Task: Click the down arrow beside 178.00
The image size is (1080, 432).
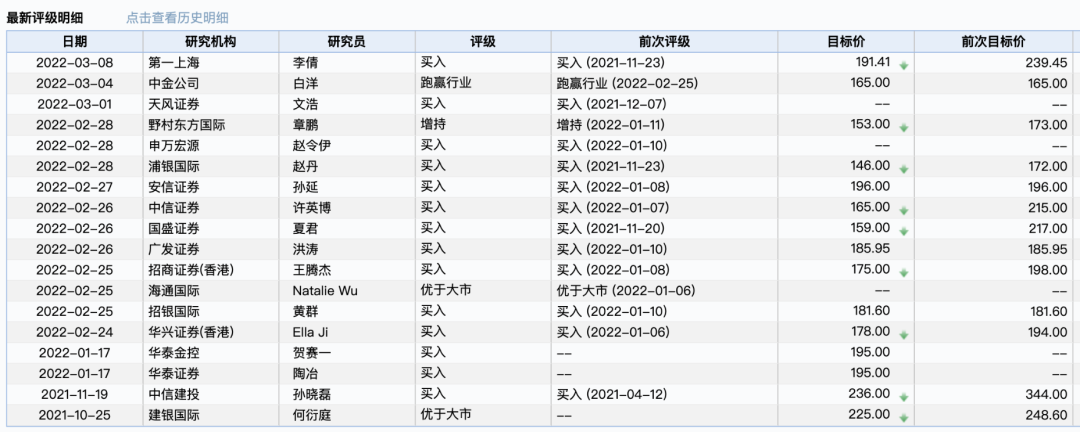Action: point(904,335)
